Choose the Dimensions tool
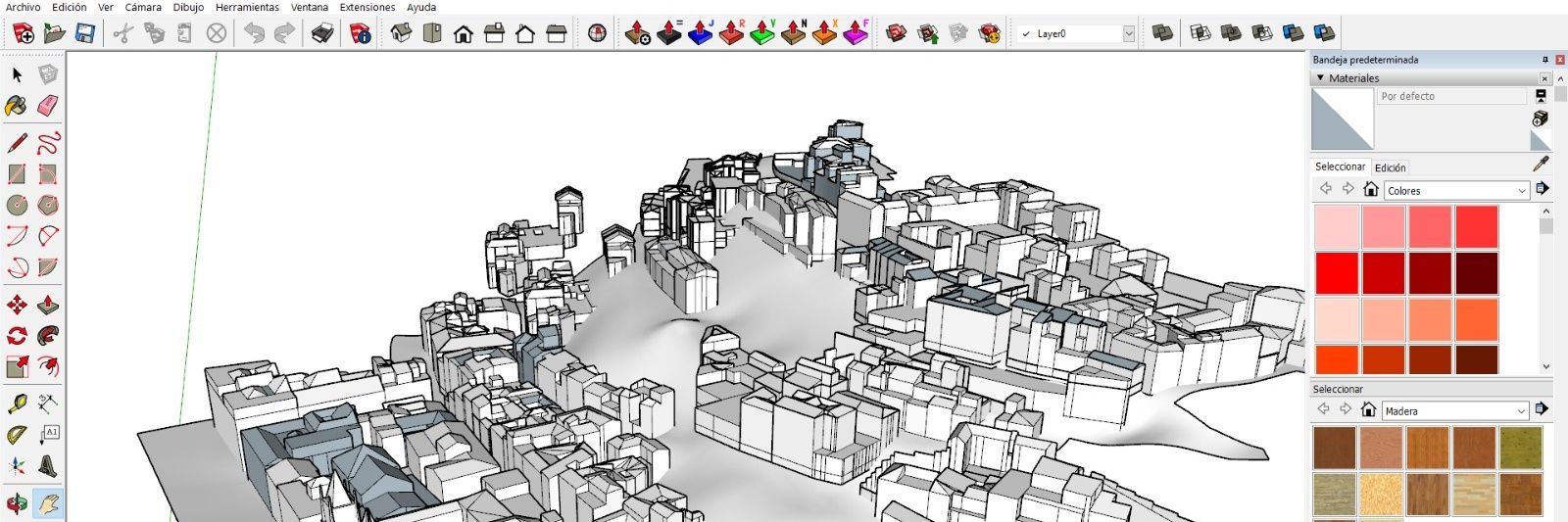This screenshot has height=522, width=1568. [48, 403]
